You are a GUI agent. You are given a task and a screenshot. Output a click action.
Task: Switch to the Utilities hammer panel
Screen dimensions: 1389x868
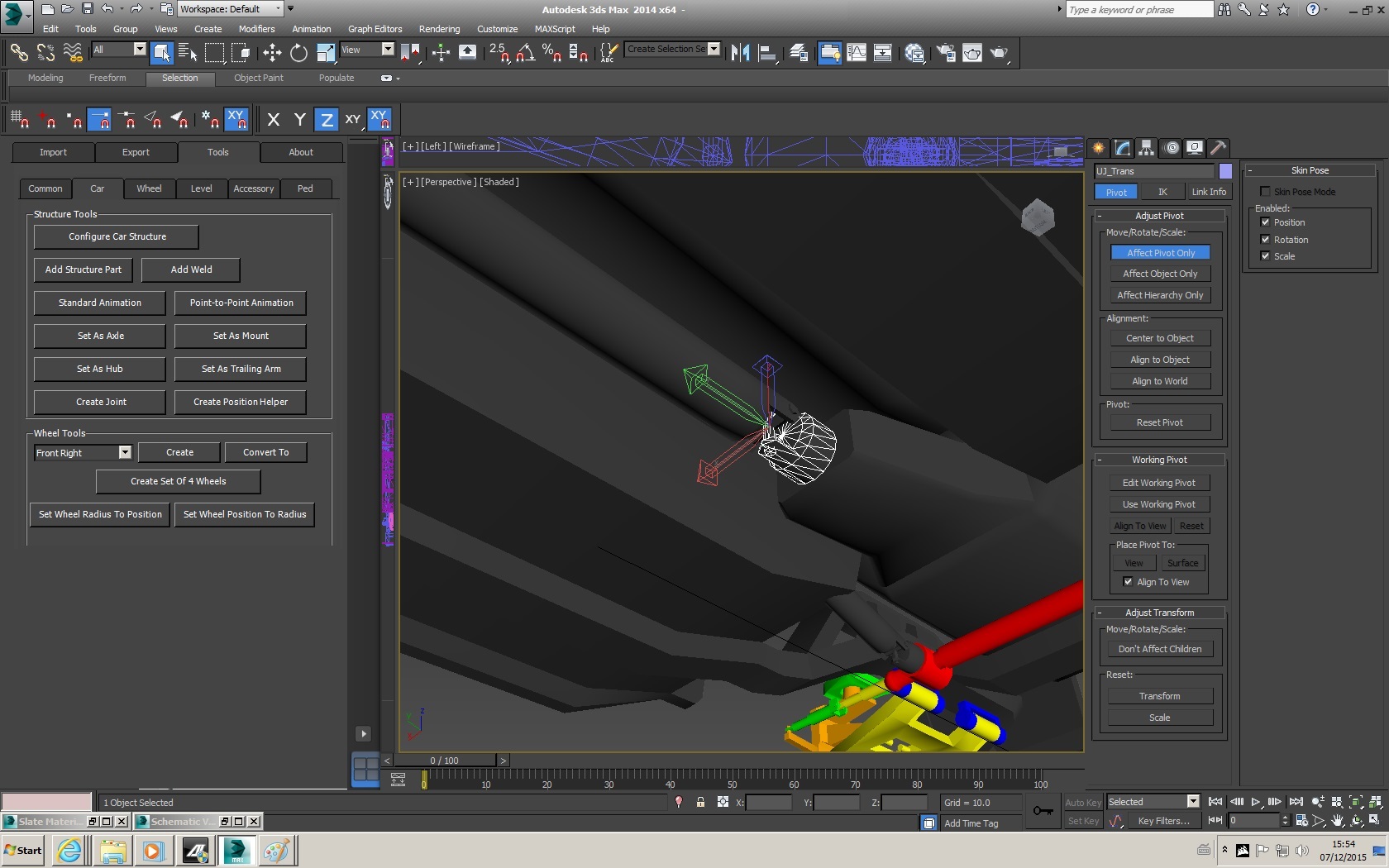click(x=1218, y=148)
